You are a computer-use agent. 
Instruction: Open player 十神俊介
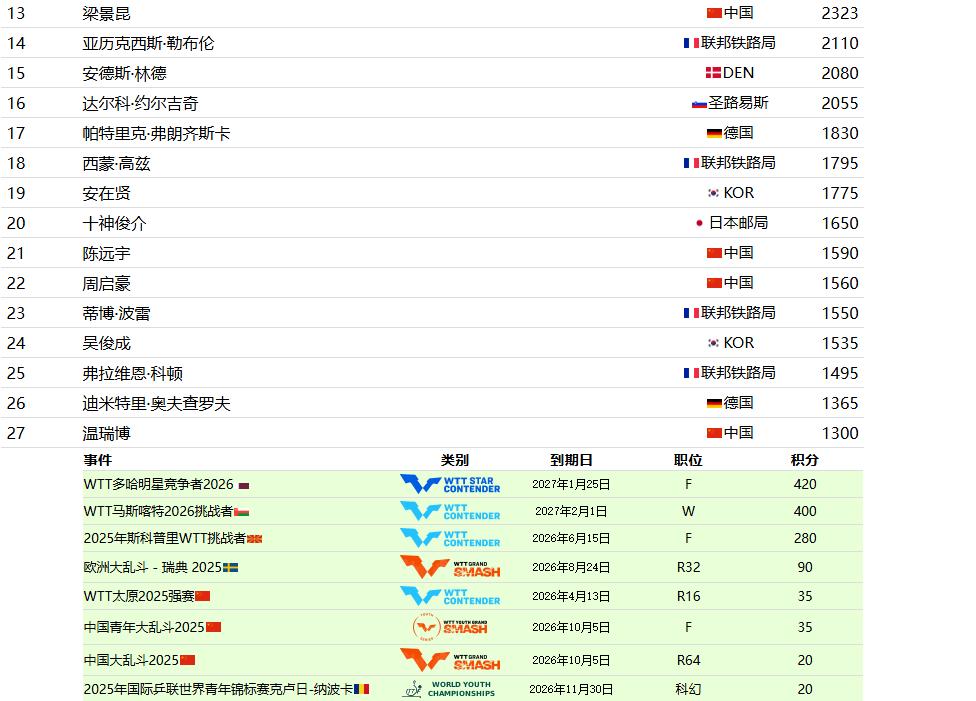[x=115, y=223]
